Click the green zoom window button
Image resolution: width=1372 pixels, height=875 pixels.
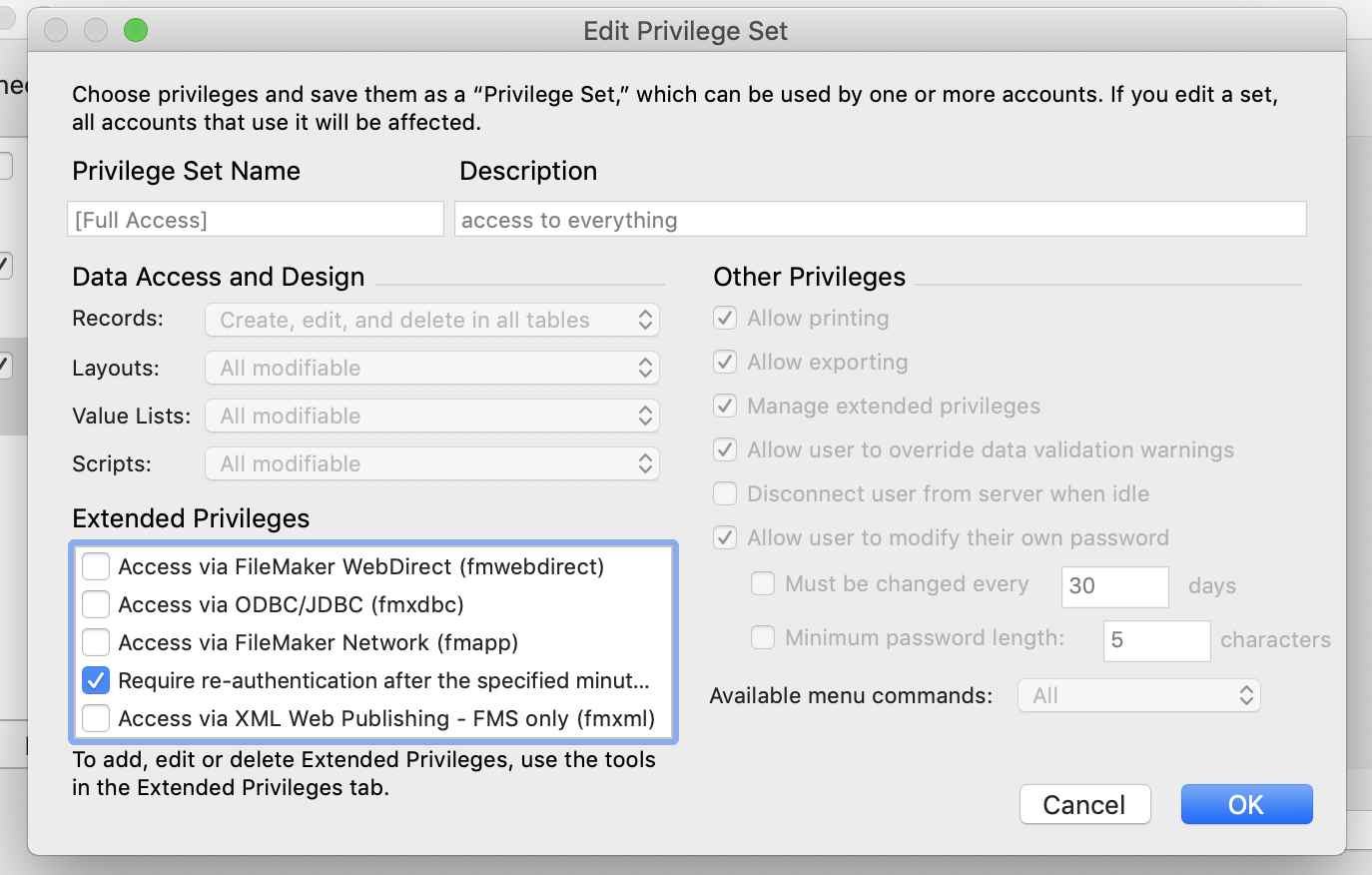tap(136, 31)
